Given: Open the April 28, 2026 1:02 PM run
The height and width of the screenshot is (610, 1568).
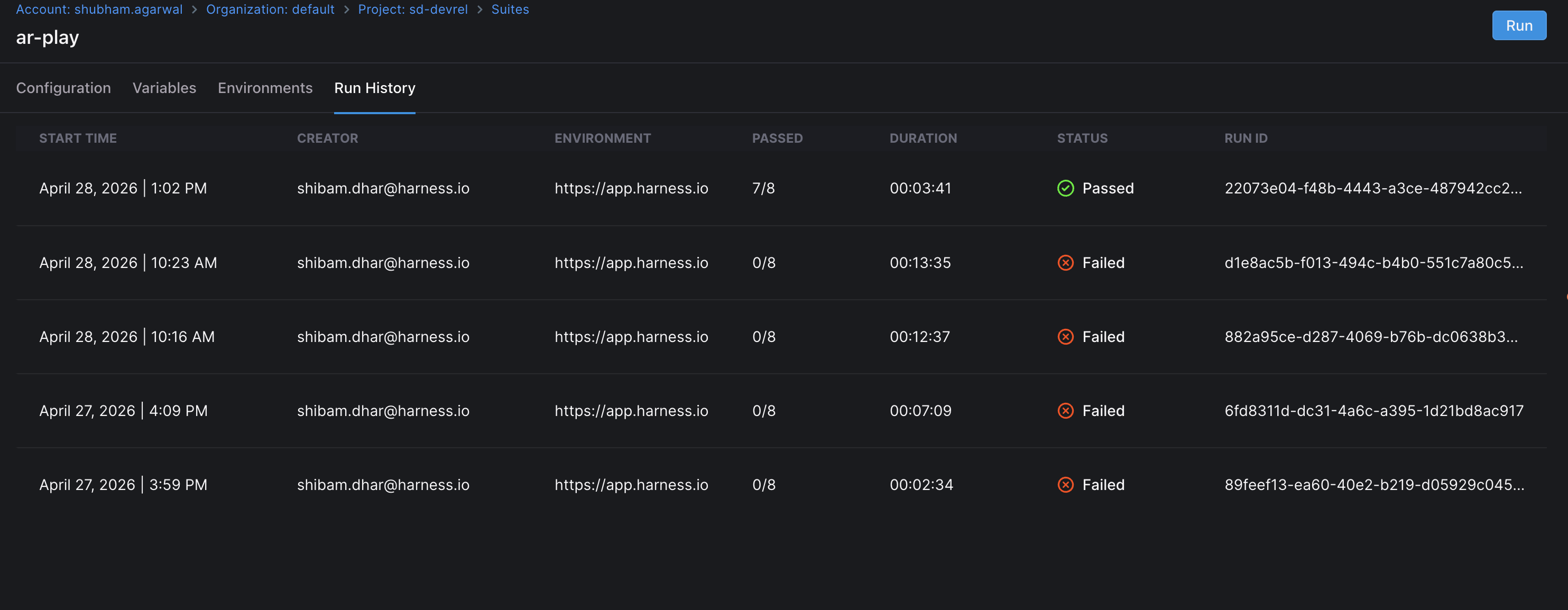Looking at the screenshot, I should point(781,188).
